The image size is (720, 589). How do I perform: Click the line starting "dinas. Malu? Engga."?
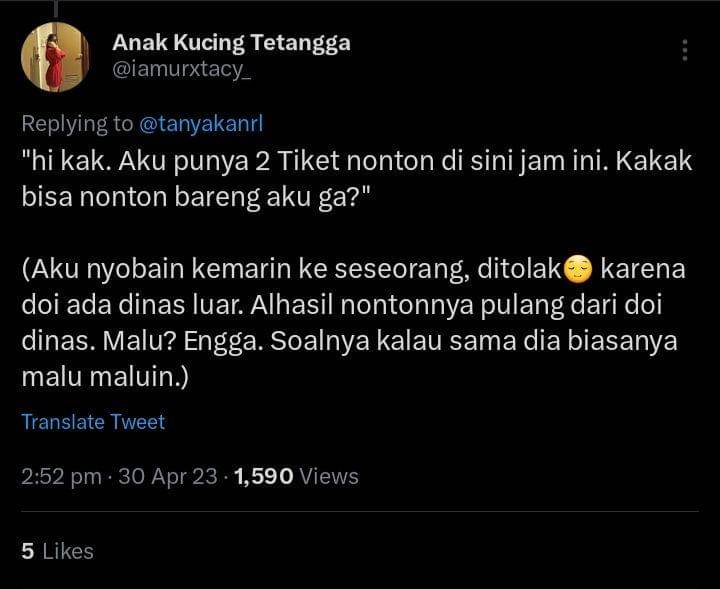tap(349, 341)
